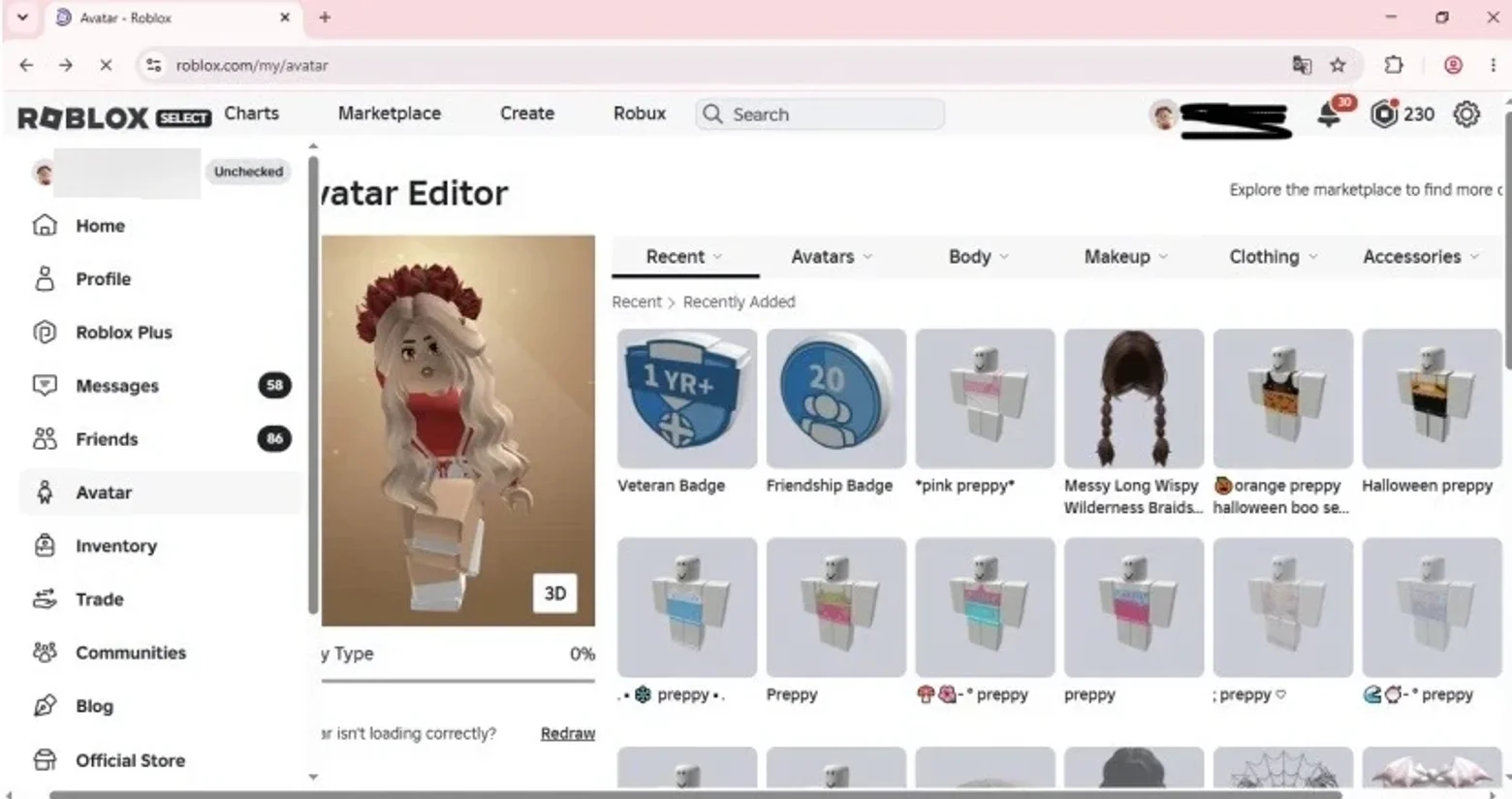1512x799 pixels.
Task: Open the Blog icon in the sidebar
Action: [x=45, y=705]
